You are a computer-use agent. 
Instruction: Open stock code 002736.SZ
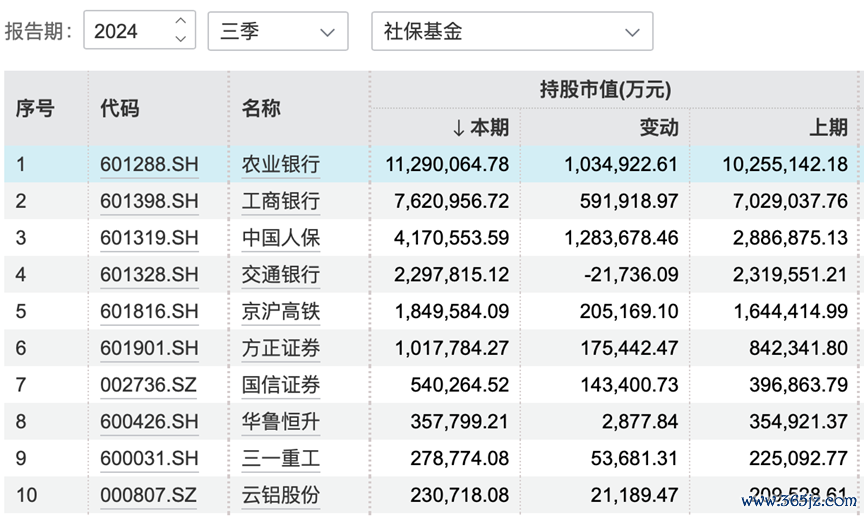148,385
